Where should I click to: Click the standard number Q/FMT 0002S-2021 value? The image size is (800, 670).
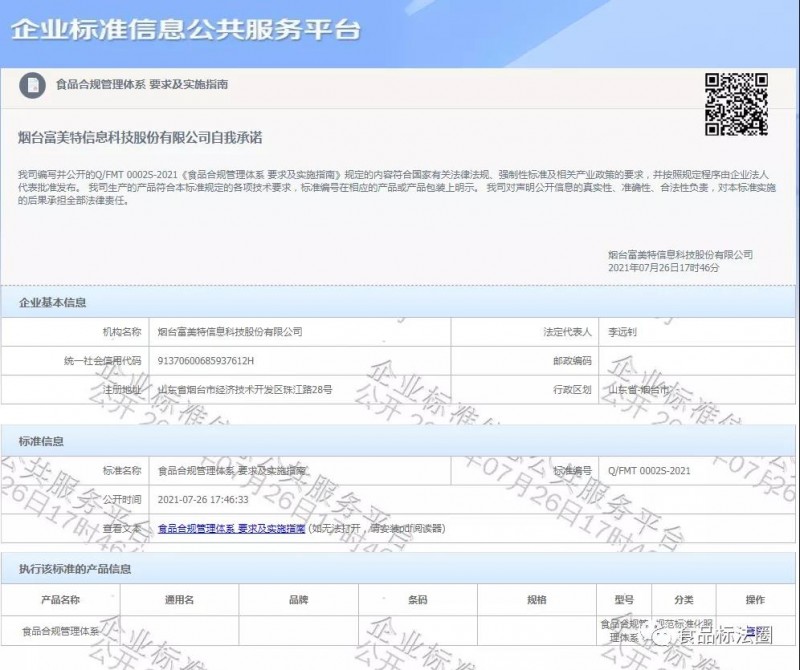click(x=648, y=469)
